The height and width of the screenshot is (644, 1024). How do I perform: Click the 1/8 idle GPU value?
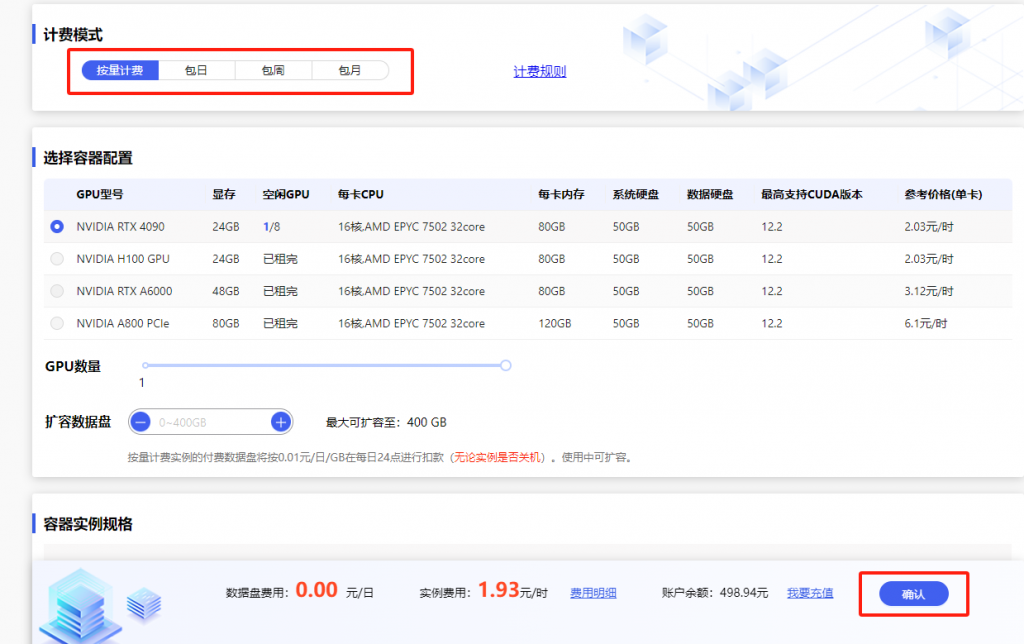click(x=272, y=227)
